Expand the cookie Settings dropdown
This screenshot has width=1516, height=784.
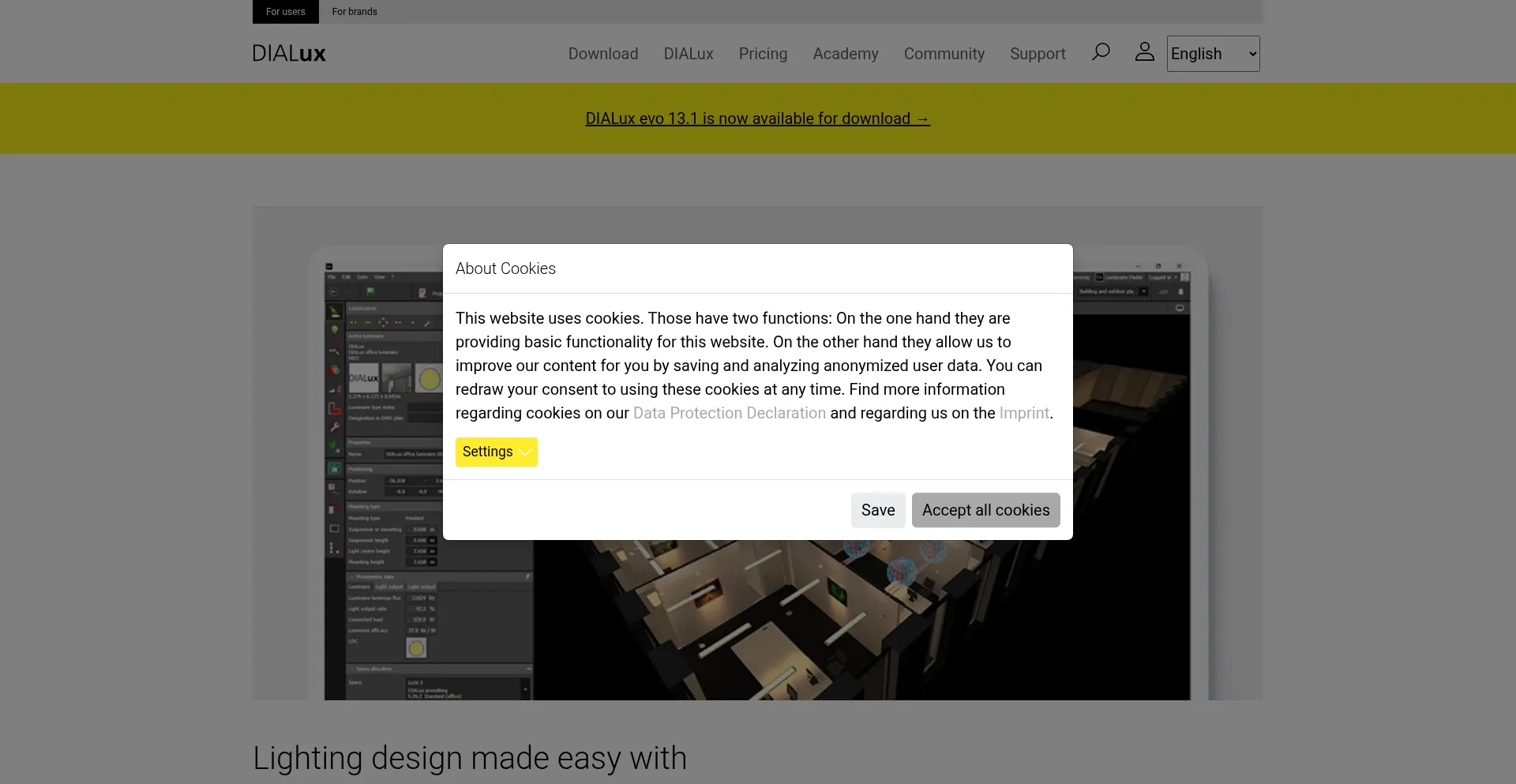coord(496,452)
